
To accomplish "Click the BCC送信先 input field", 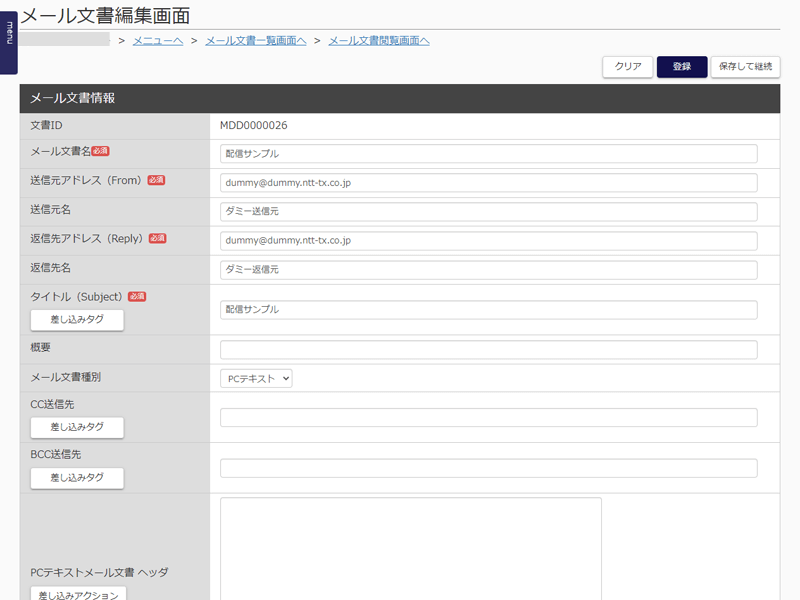I will tap(488, 468).
